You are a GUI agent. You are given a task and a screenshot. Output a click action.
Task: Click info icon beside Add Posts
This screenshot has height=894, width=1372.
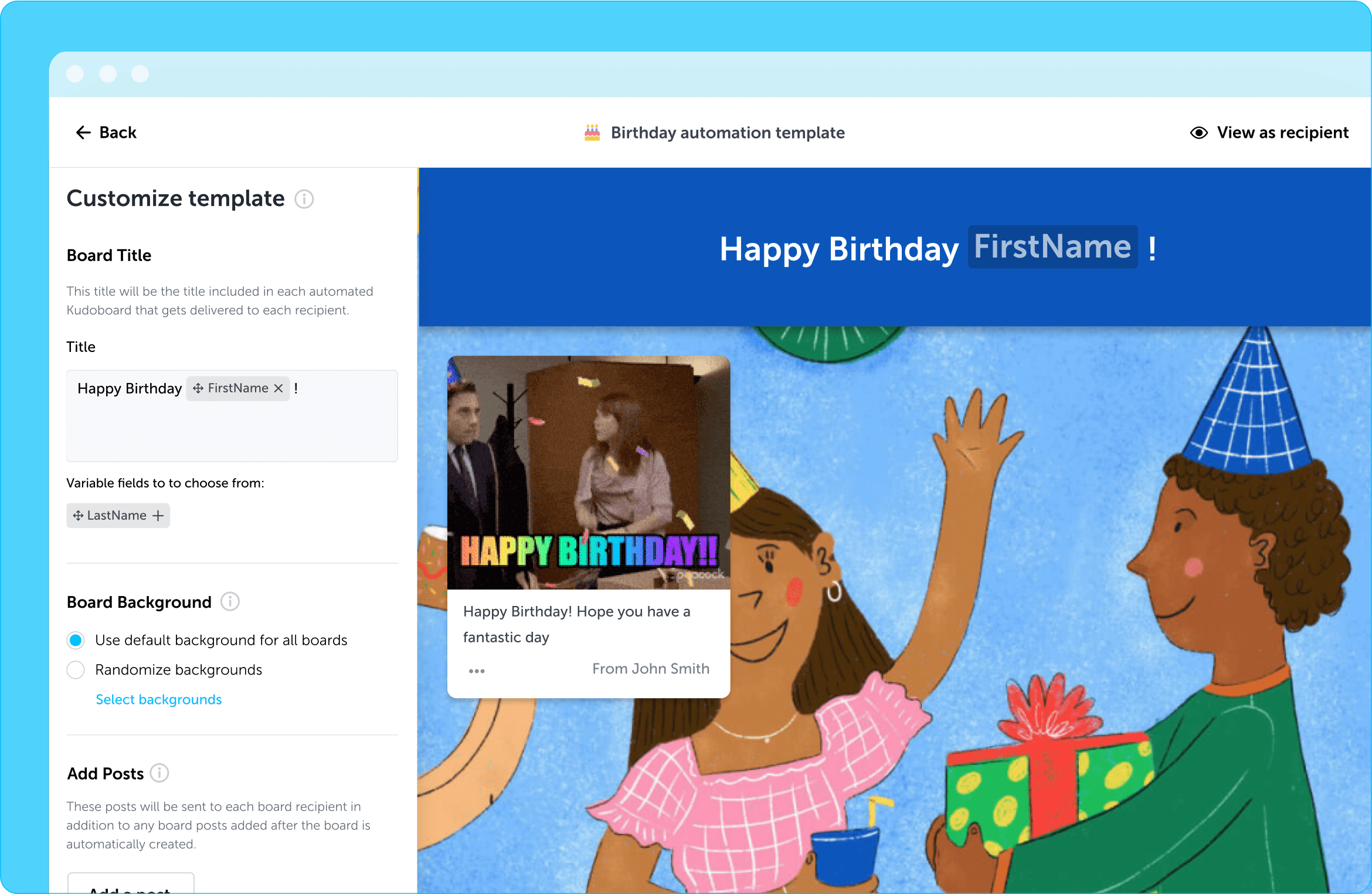pyautogui.click(x=159, y=773)
